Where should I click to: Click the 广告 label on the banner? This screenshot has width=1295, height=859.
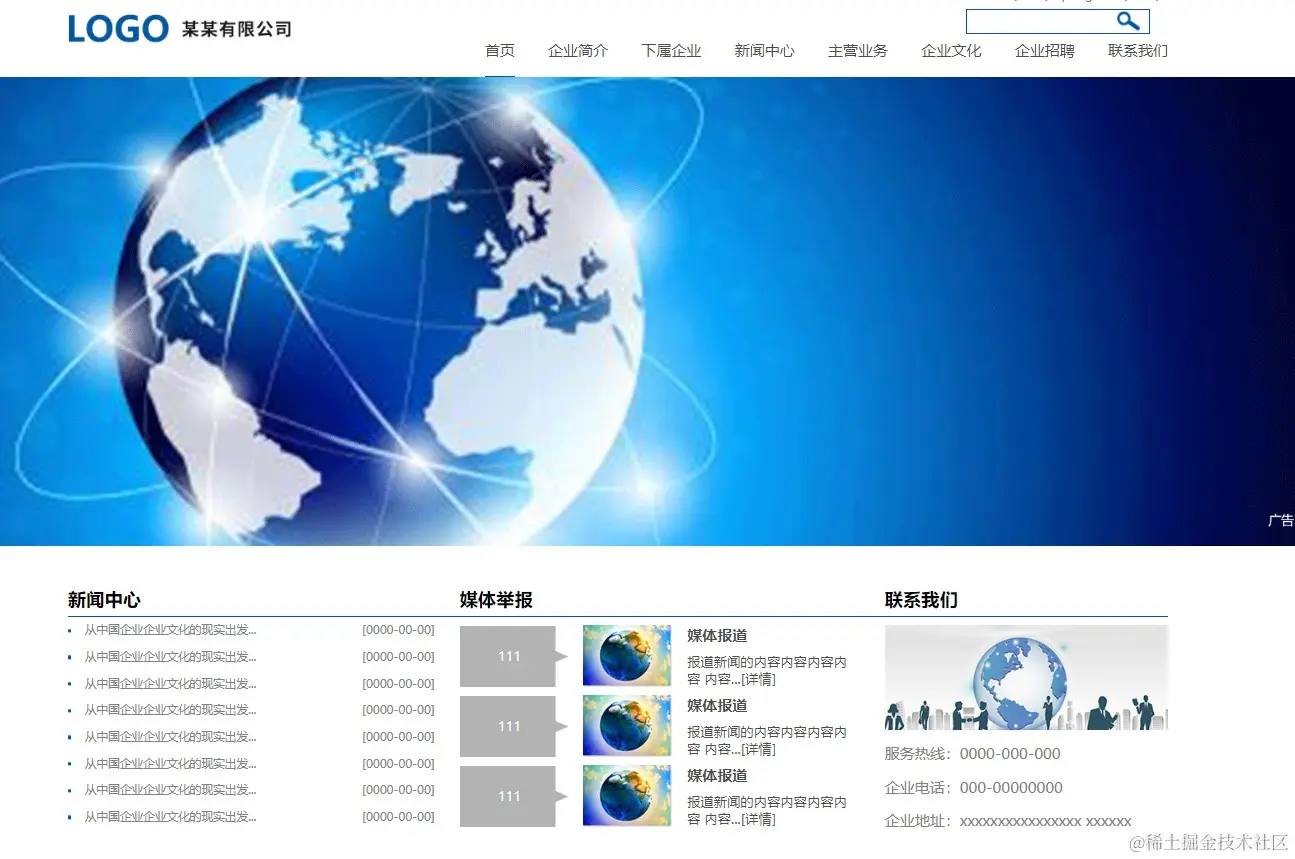[x=1280, y=519]
